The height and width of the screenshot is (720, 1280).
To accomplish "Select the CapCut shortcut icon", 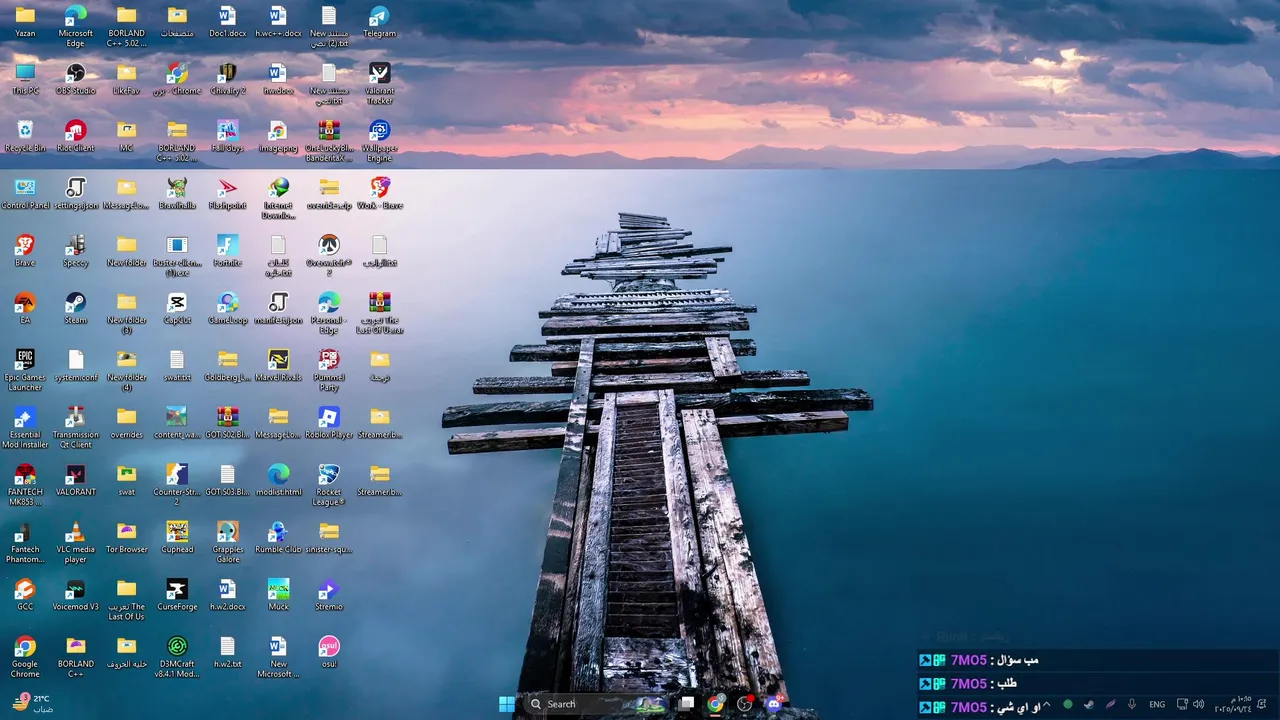I will [177, 308].
